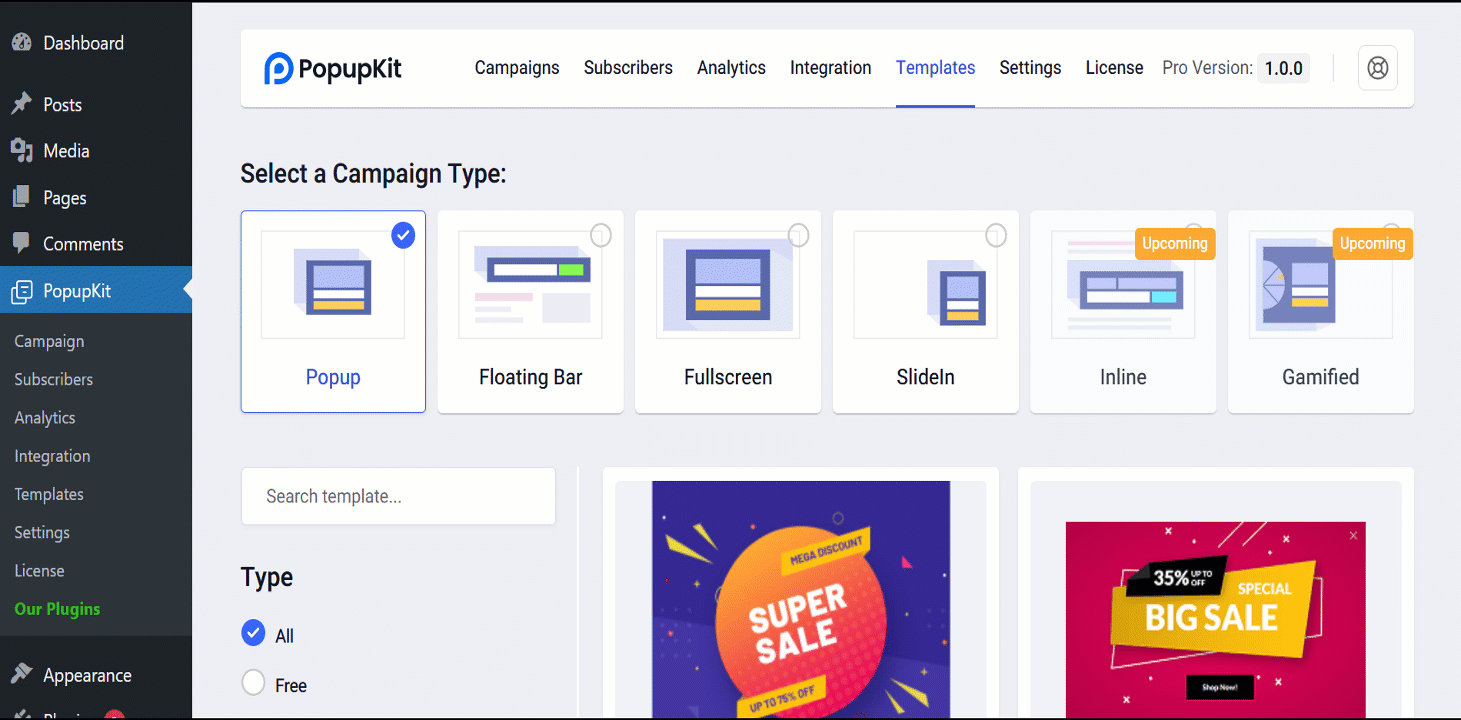Open Media via its sidebar icon

[x=21, y=151]
